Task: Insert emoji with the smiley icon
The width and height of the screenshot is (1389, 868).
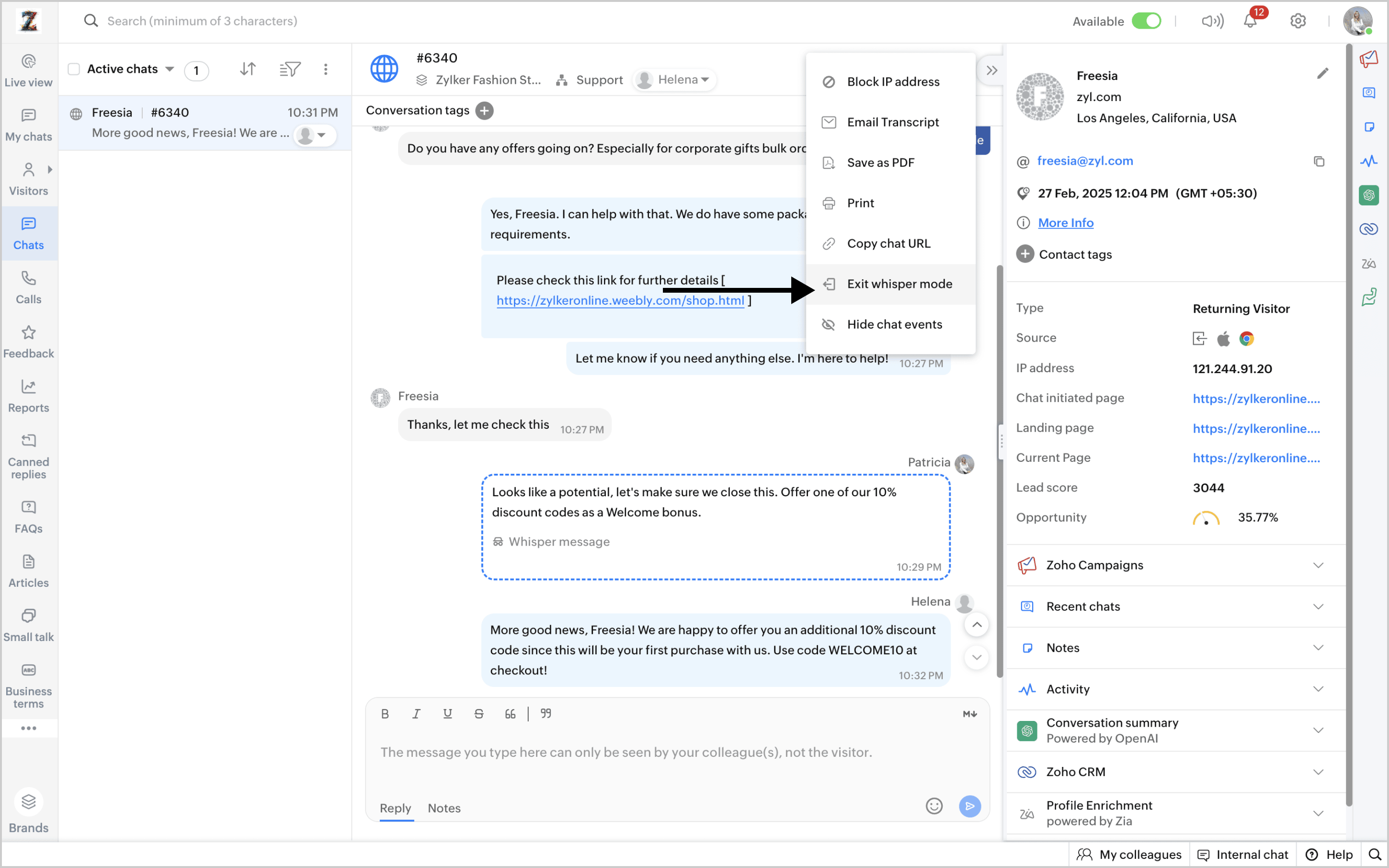Action: tap(934, 806)
